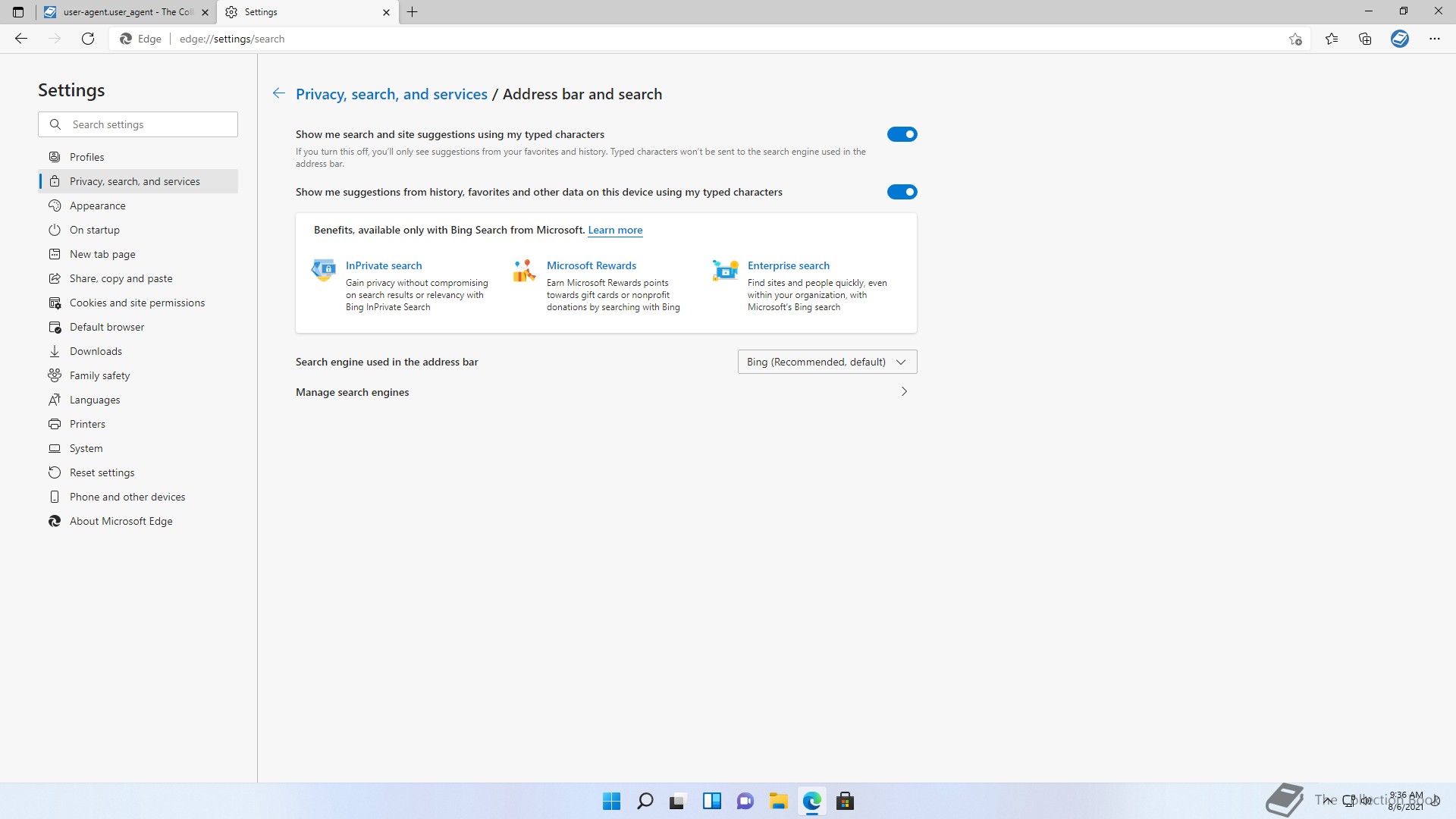This screenshot has width=1456, height=819.
Task: Open Appearance settings
Action: [138, 206]
